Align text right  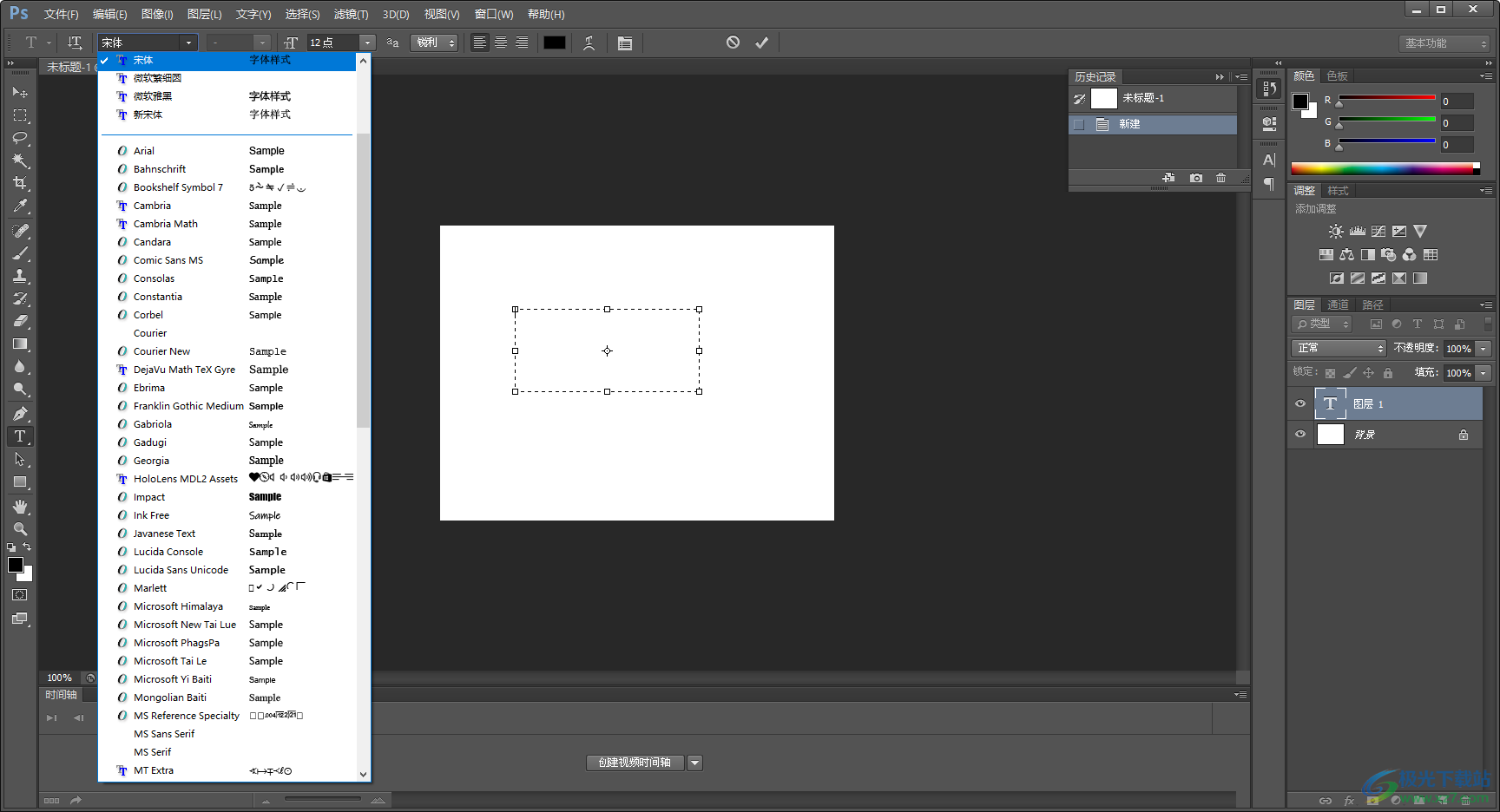(x=522, y=43)
